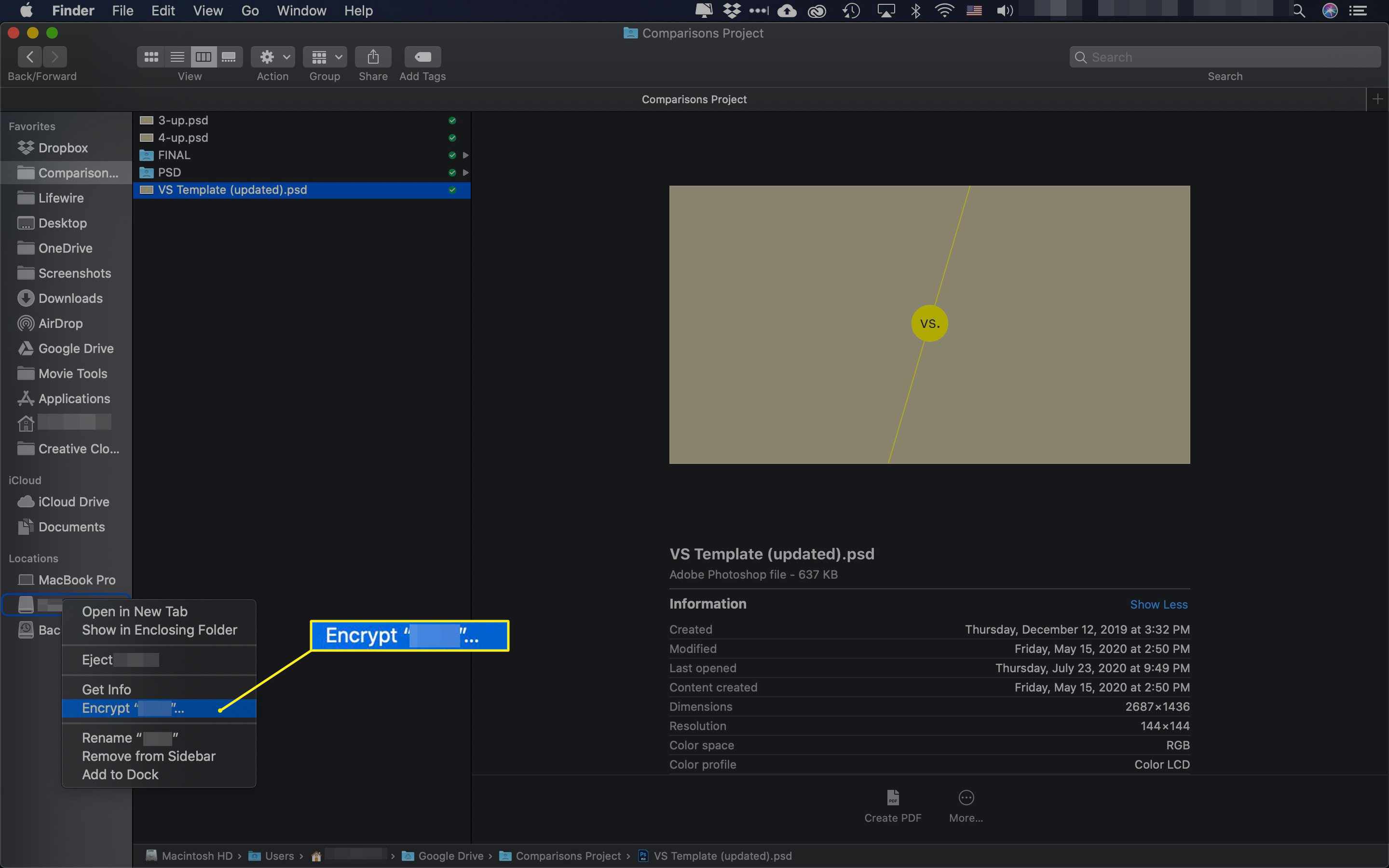Open Documents in iCloud section
The width and height of the screenshot is (1389, 868).
[x=71, y=527]
